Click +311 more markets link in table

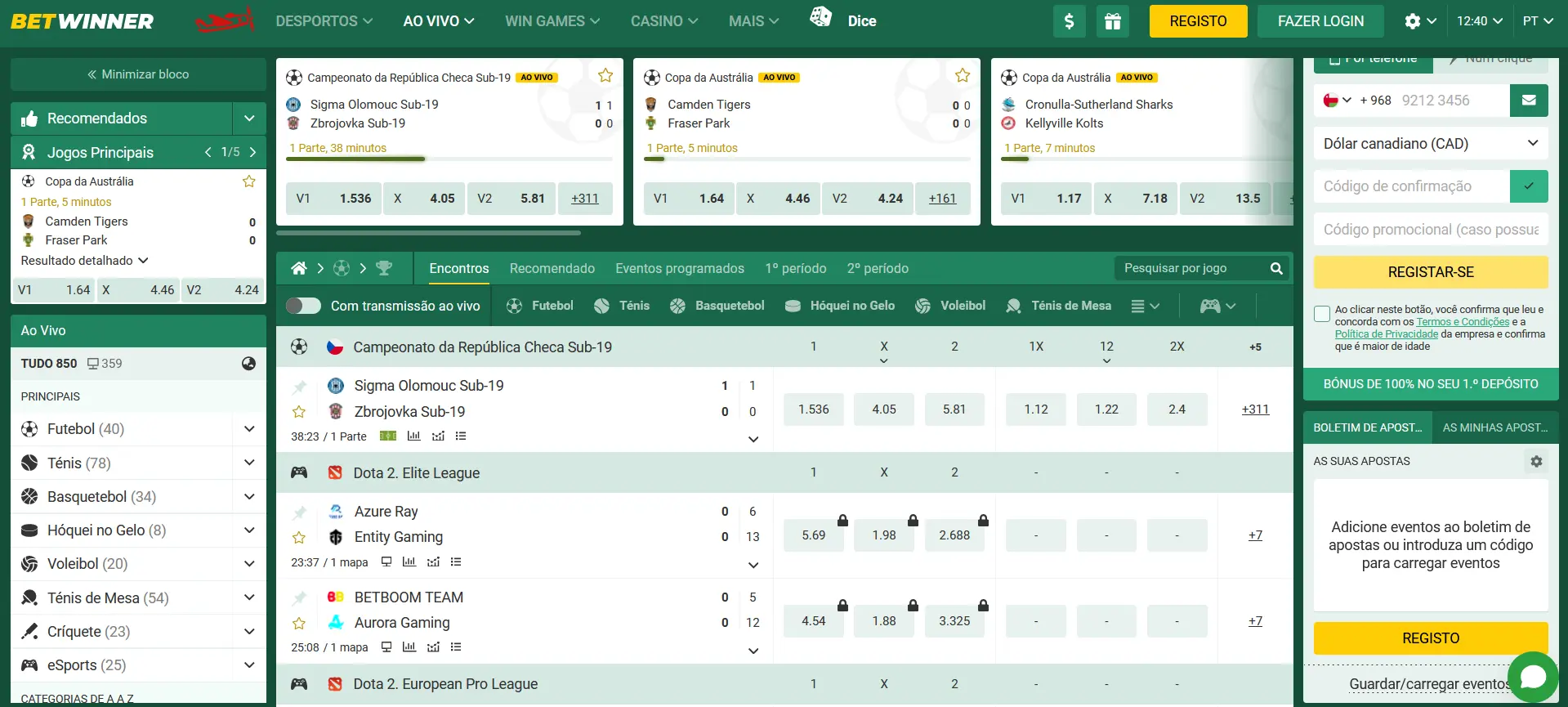pyautogui.click(x=1255, y=409)
